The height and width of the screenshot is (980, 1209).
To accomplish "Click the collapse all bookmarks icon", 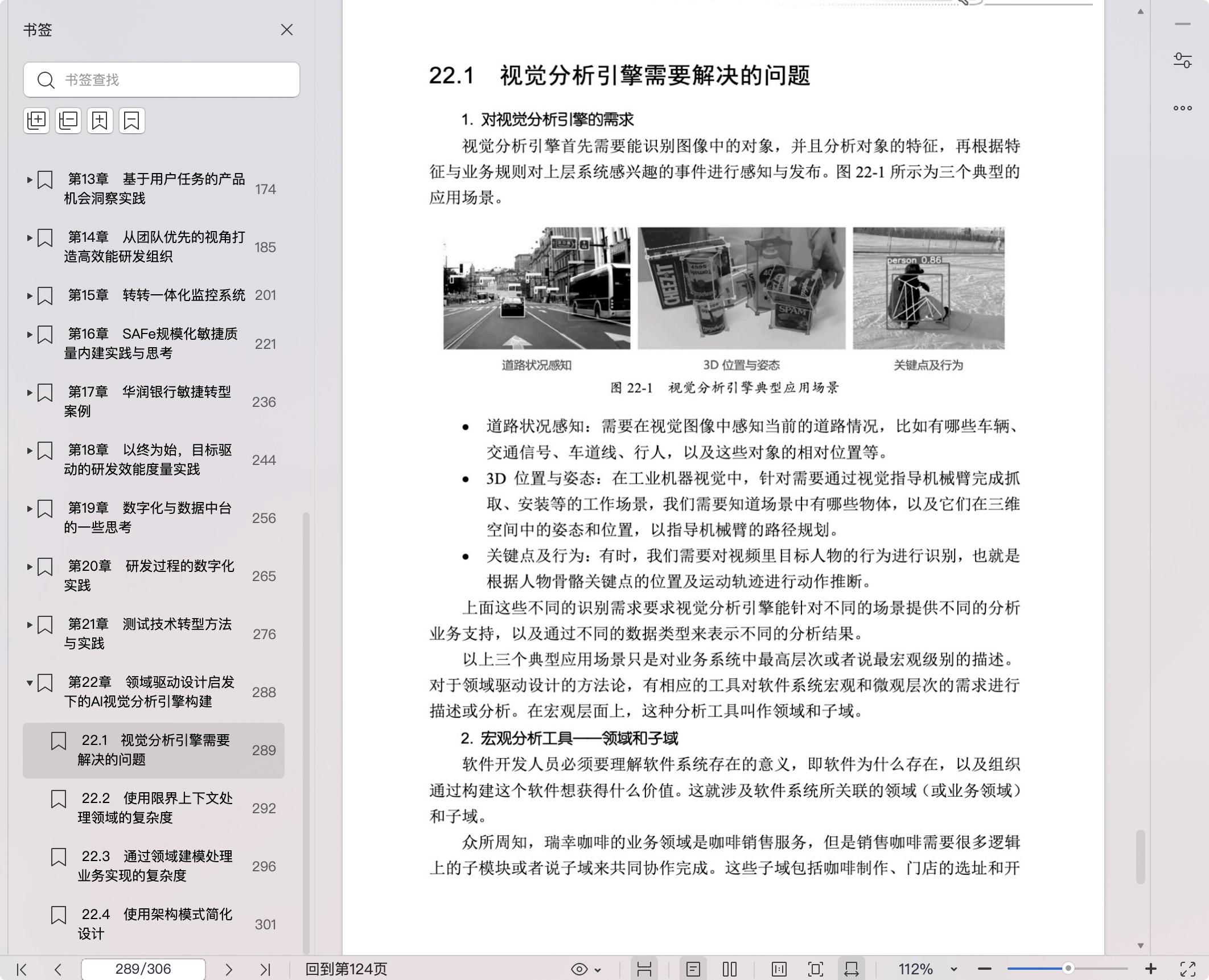I will (68, 121).
